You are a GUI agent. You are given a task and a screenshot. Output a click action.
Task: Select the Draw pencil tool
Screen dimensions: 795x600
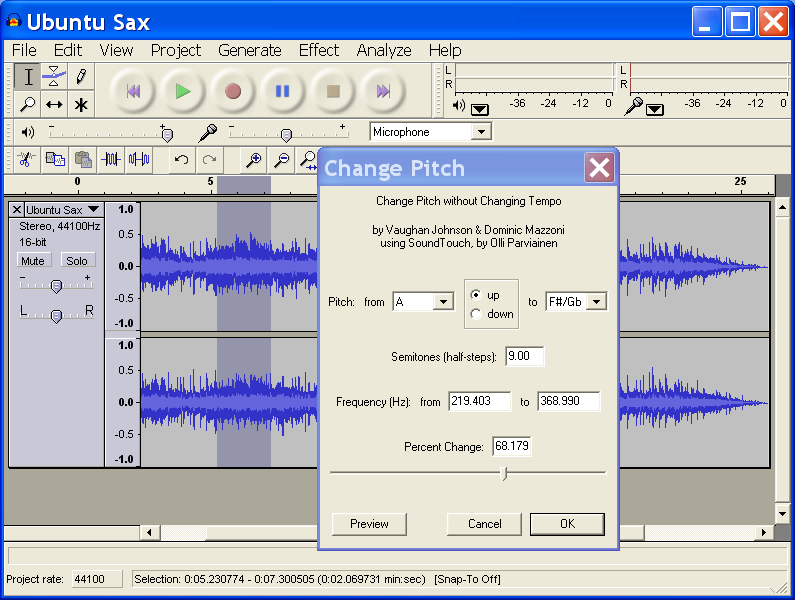81,77
